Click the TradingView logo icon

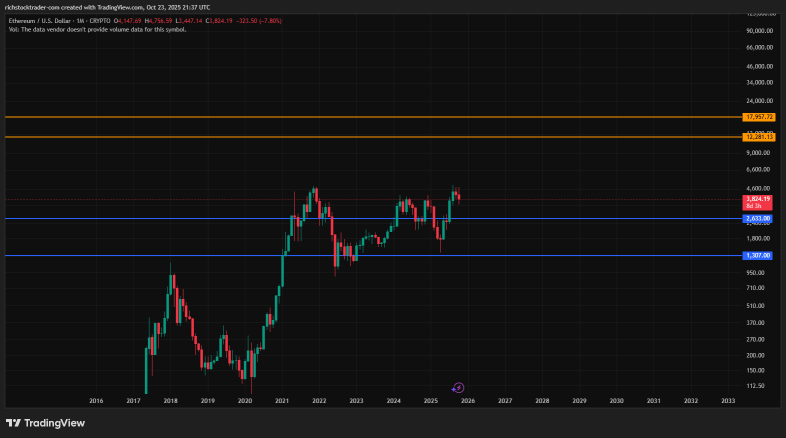(13, 423)
